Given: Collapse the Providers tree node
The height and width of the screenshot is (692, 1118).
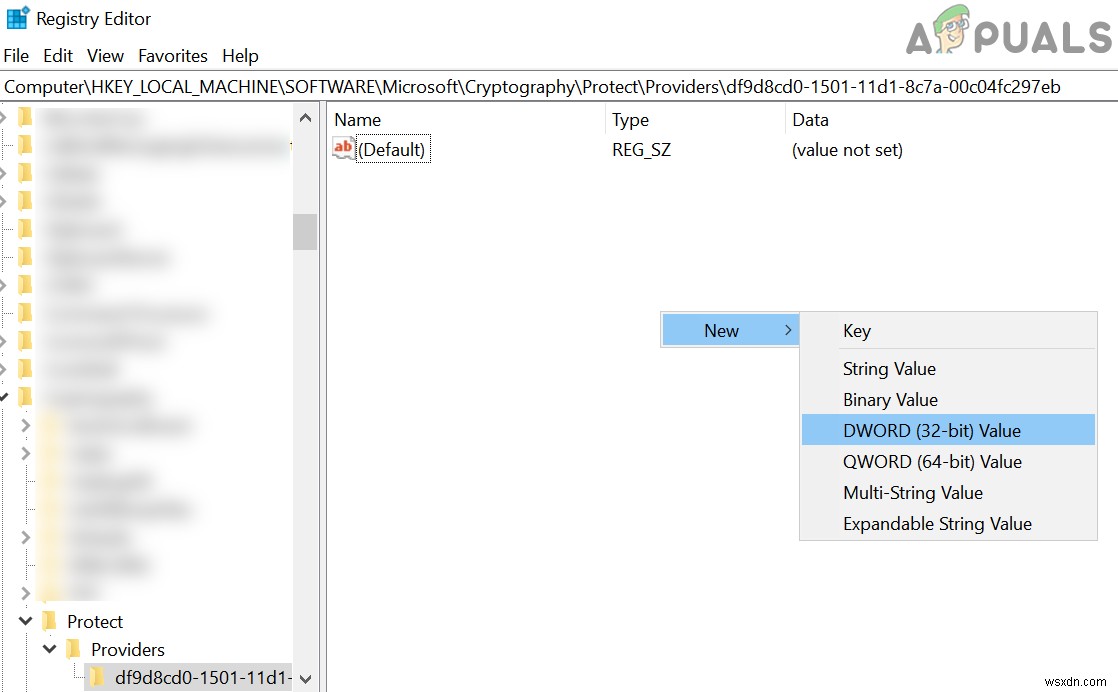Looking at the screenshot, I should 50,649.
